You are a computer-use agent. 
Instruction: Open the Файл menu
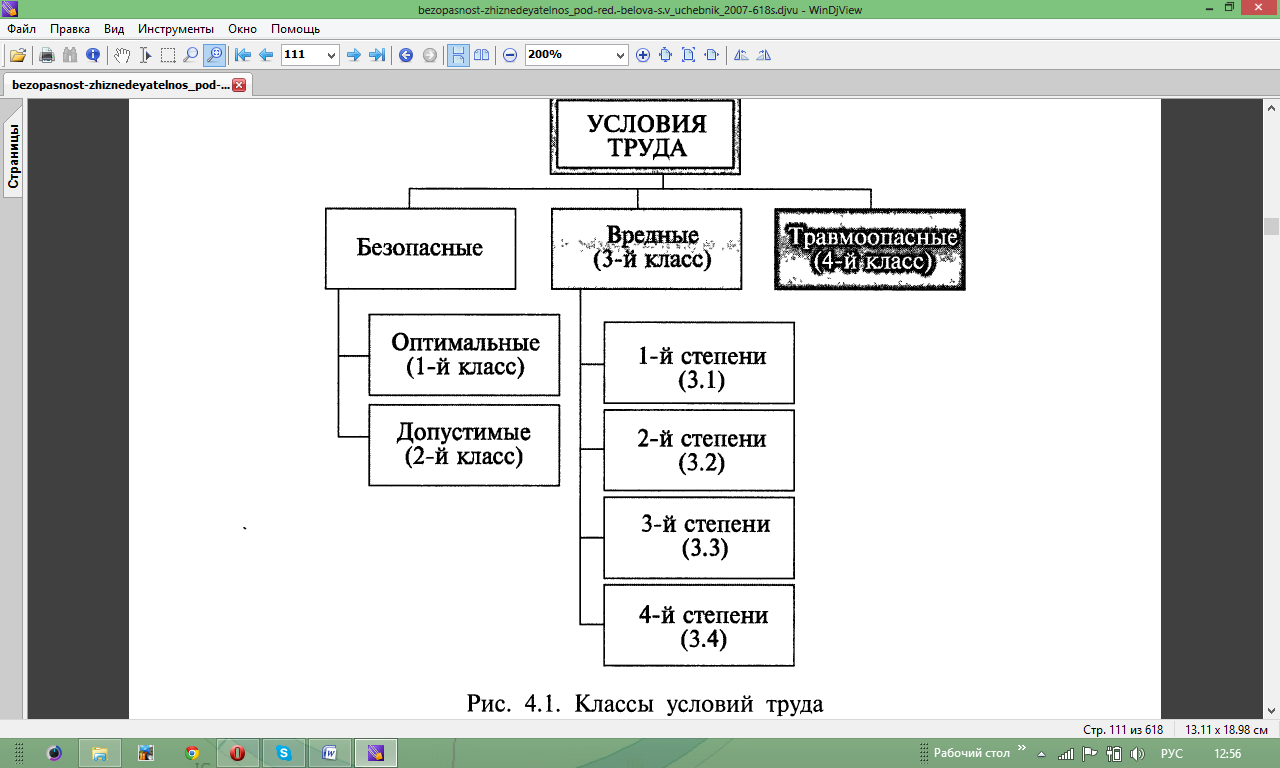pos(22,29)
